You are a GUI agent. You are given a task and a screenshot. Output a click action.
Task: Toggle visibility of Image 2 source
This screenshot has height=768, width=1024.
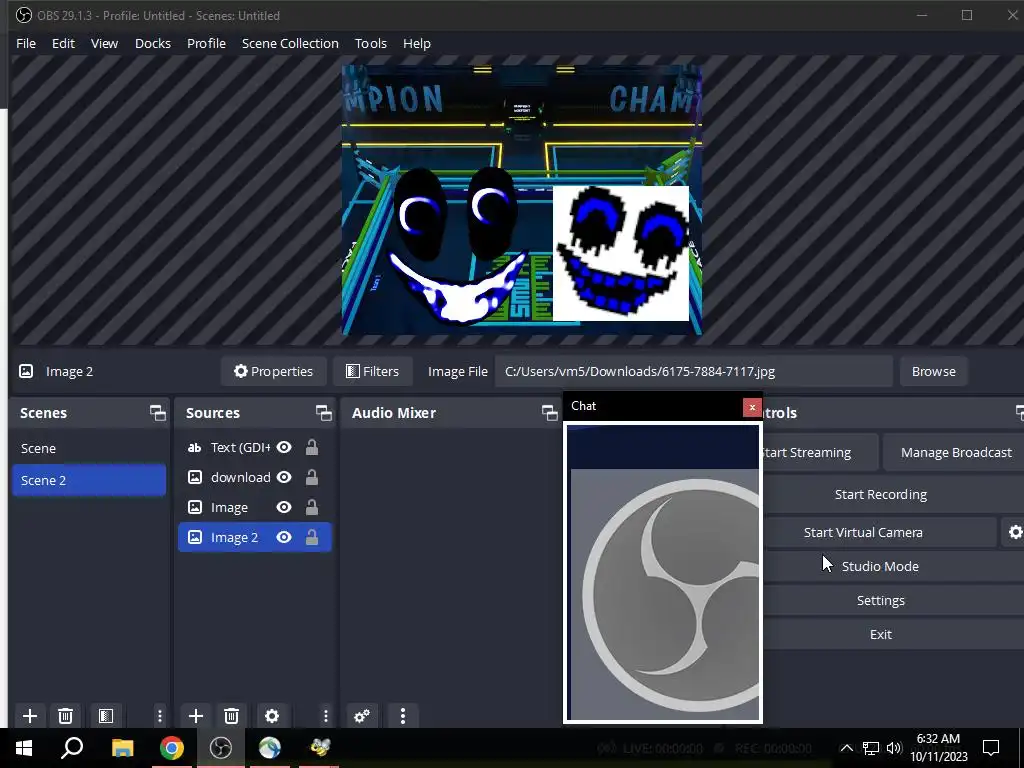283,537
